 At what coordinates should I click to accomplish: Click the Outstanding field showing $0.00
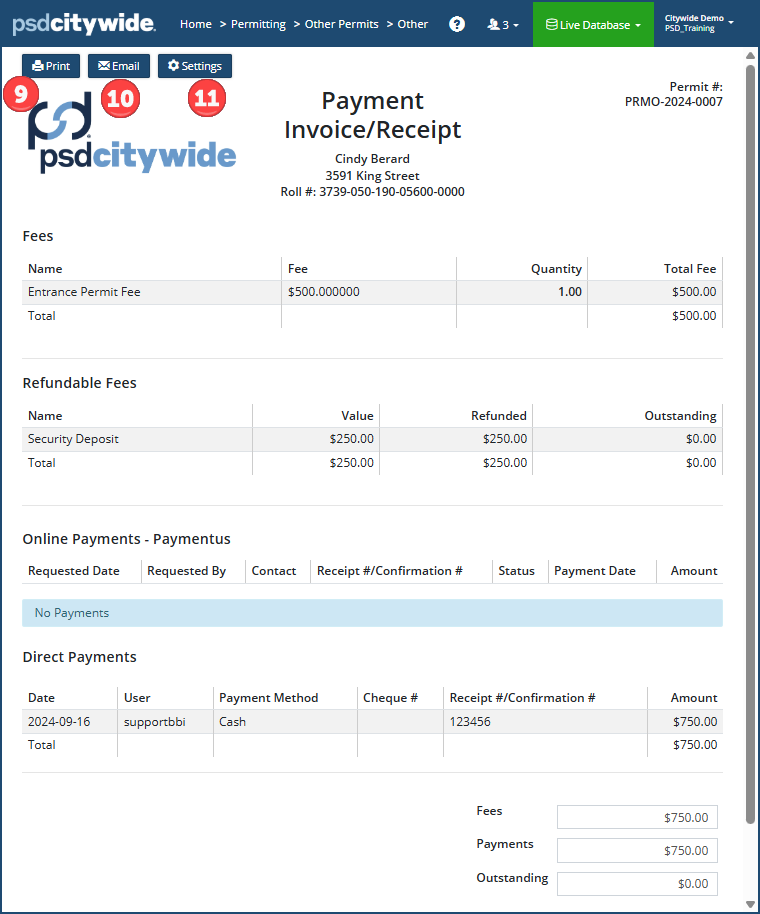pyautogui.click(x=637, y=884)
